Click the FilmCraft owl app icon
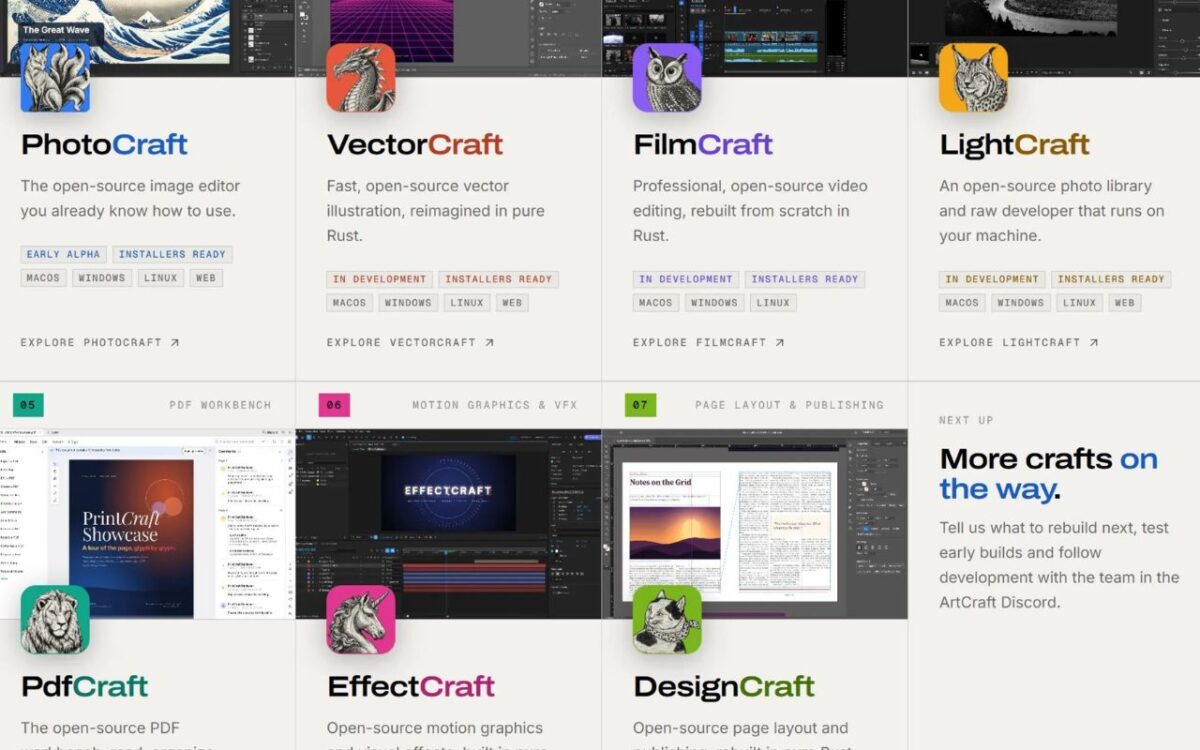 pyautogui.click(x=667, y=78)
